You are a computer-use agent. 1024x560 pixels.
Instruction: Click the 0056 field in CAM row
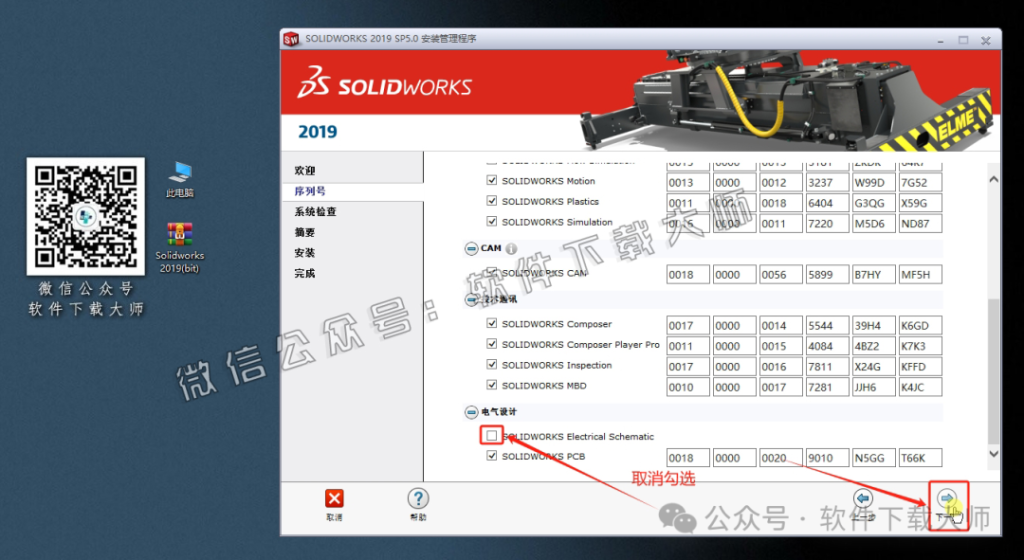click(781, 275)
